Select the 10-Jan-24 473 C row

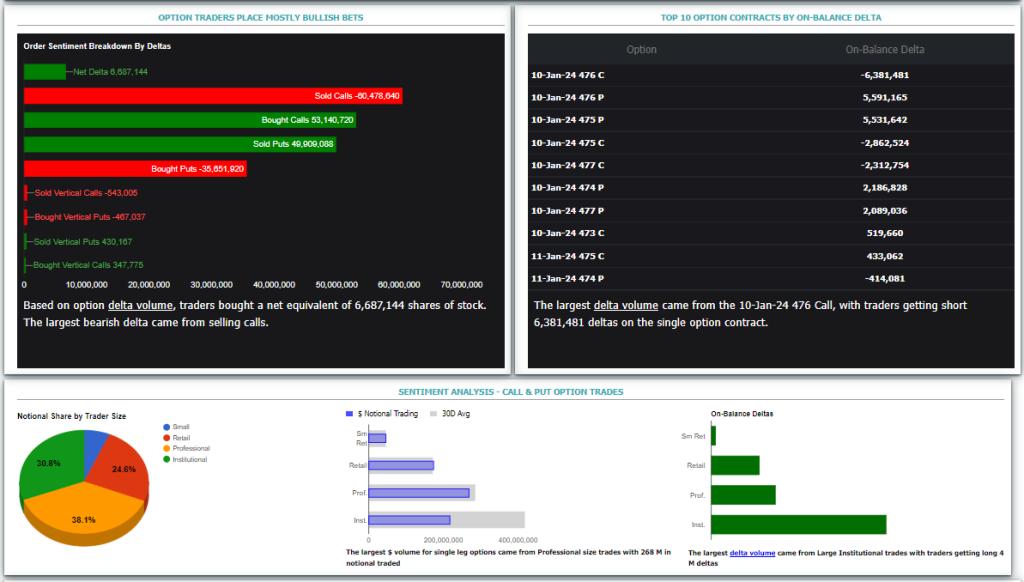pyautogui.click(x=771, y=233)
